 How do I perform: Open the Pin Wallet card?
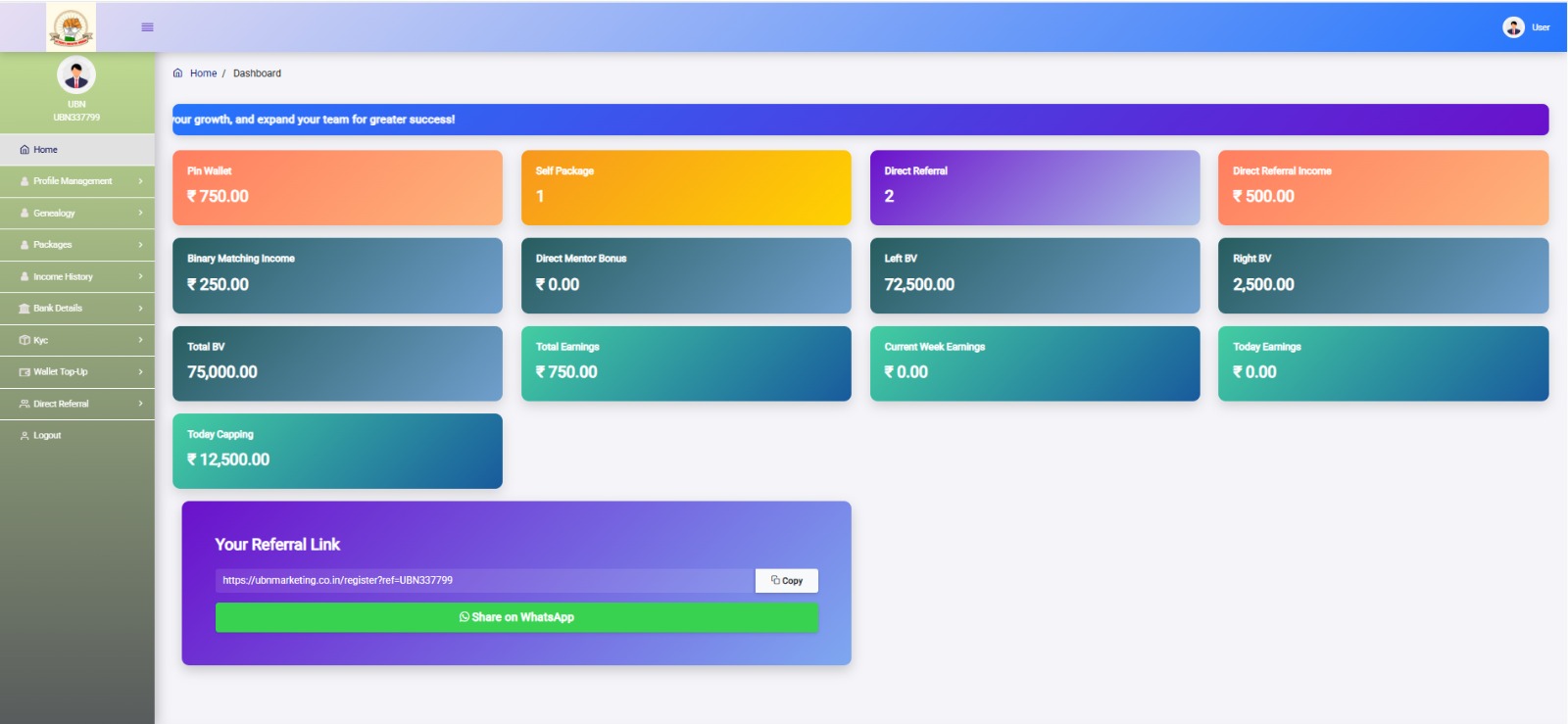pyautogui.click(x=337, y=187)
